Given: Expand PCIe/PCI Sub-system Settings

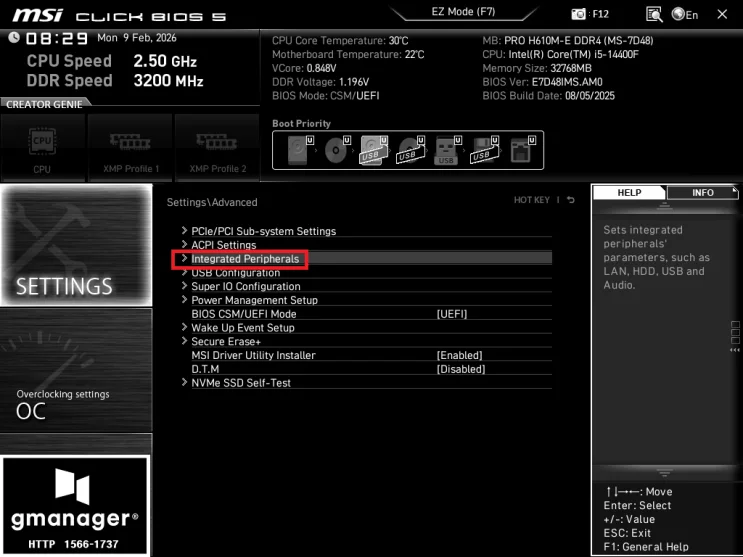Looking at the screenshot, I should tap(366, 231).
